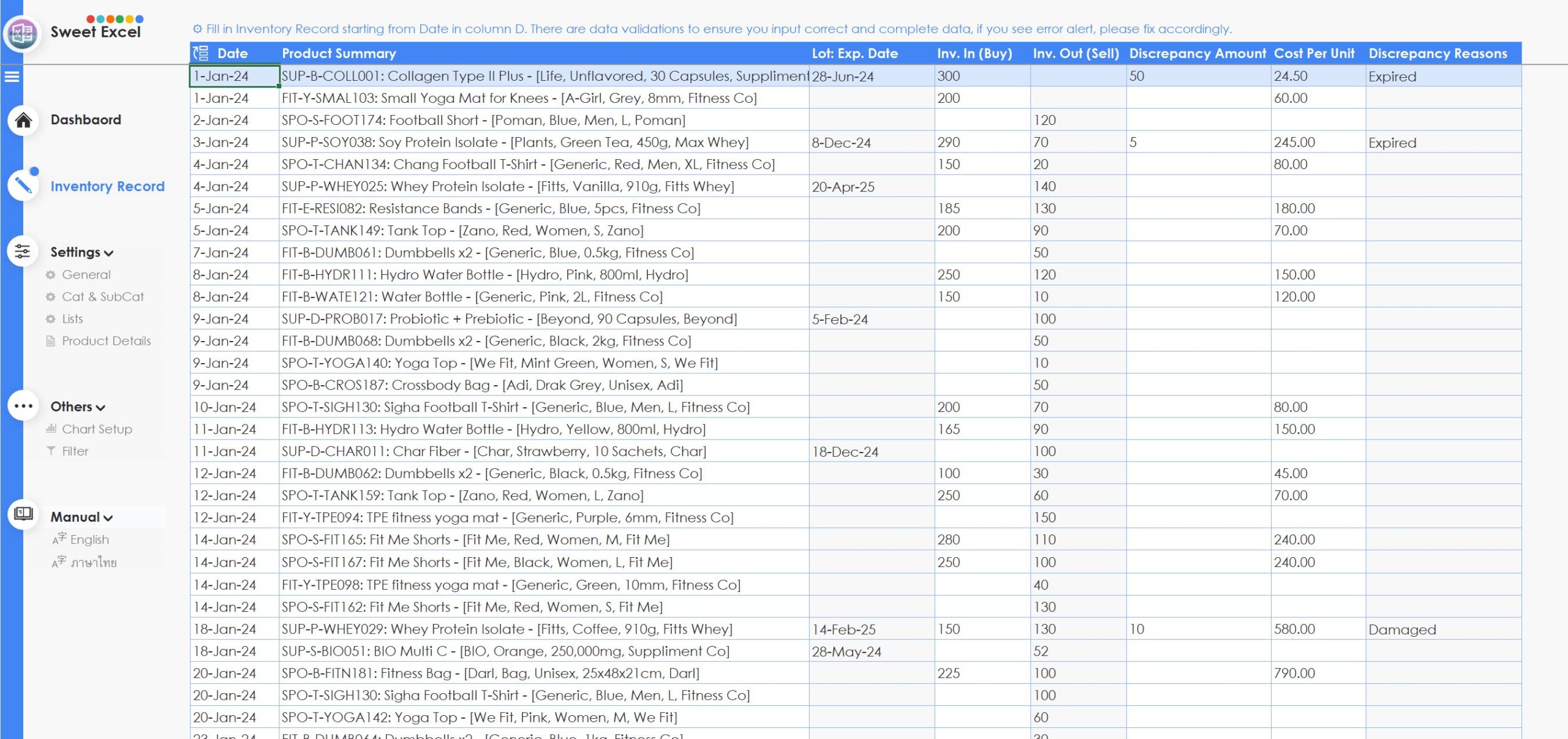Select the Inv. In cell showing 165
1568x739 pixels.
click(983, 429)
